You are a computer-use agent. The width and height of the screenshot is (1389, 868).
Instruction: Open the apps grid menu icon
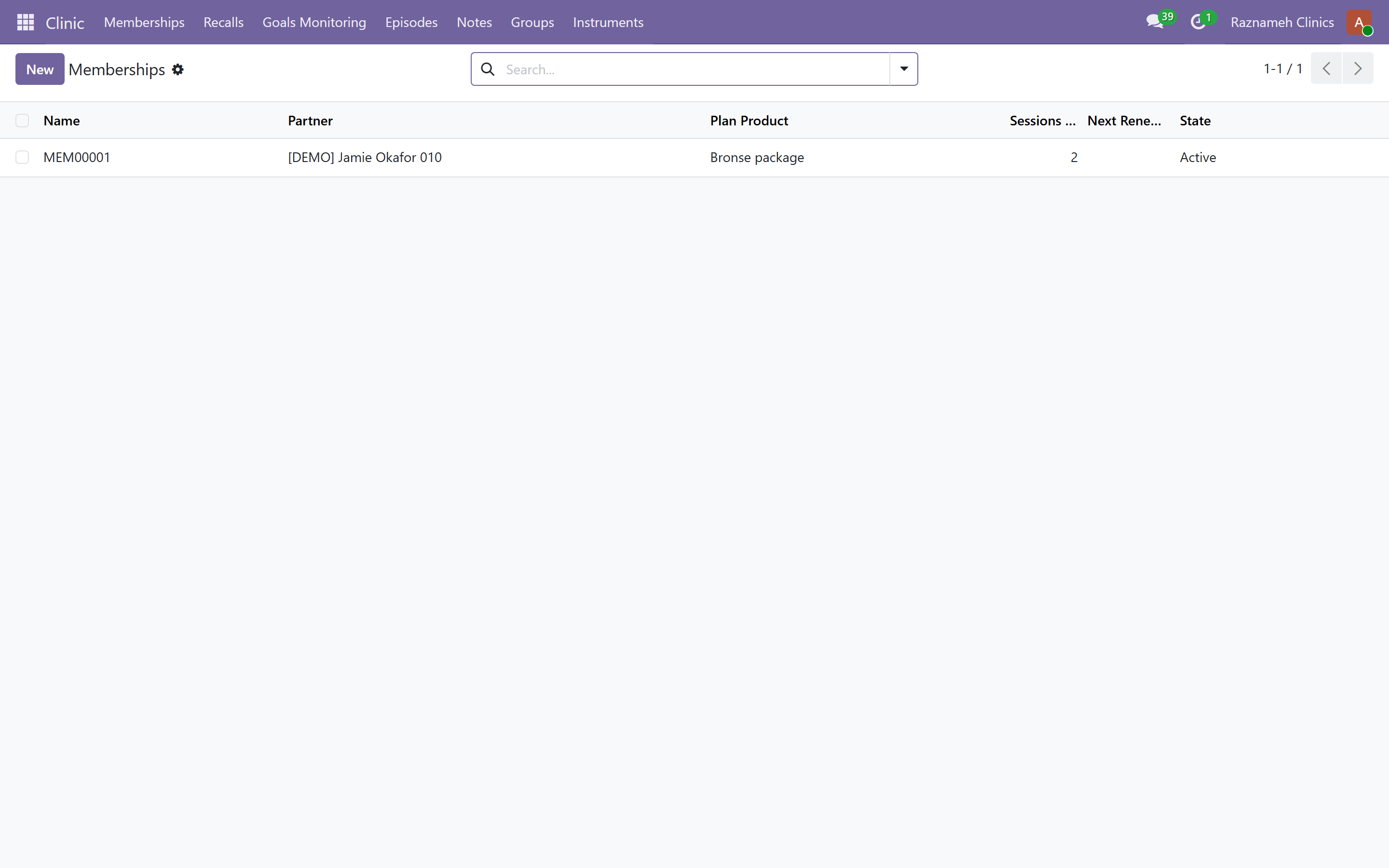click(25, 22)
